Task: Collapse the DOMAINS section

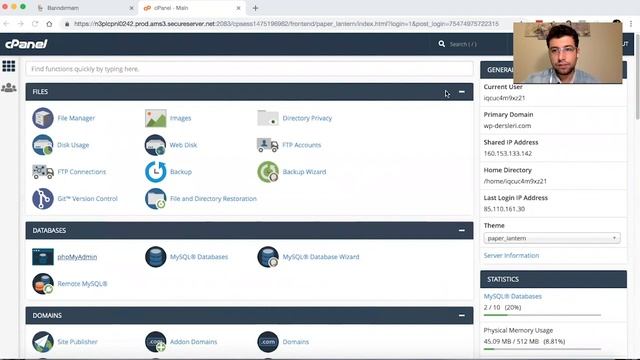Action: click(462, 316)
